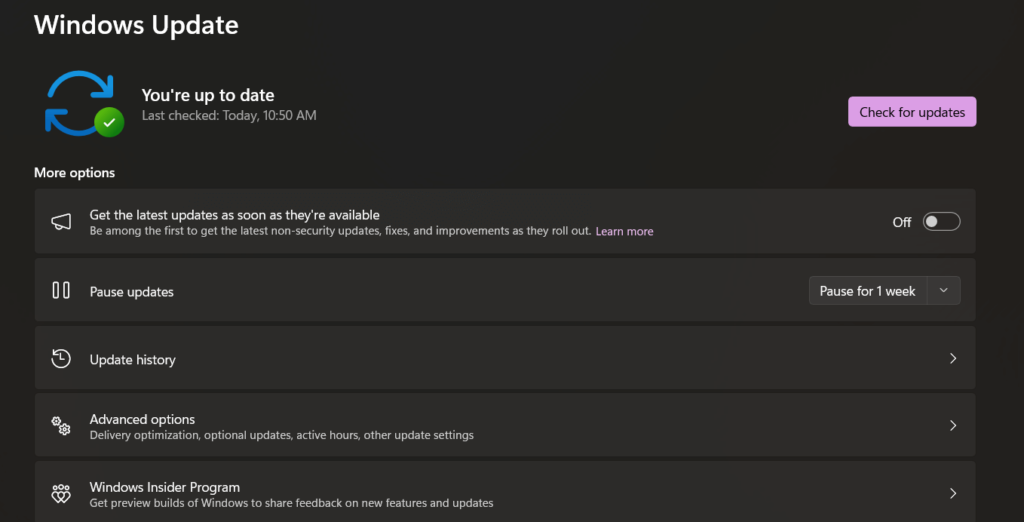Click the Windows Update page title
The width and height of the screenshot is (1024, 522).
tap(136, 25)
